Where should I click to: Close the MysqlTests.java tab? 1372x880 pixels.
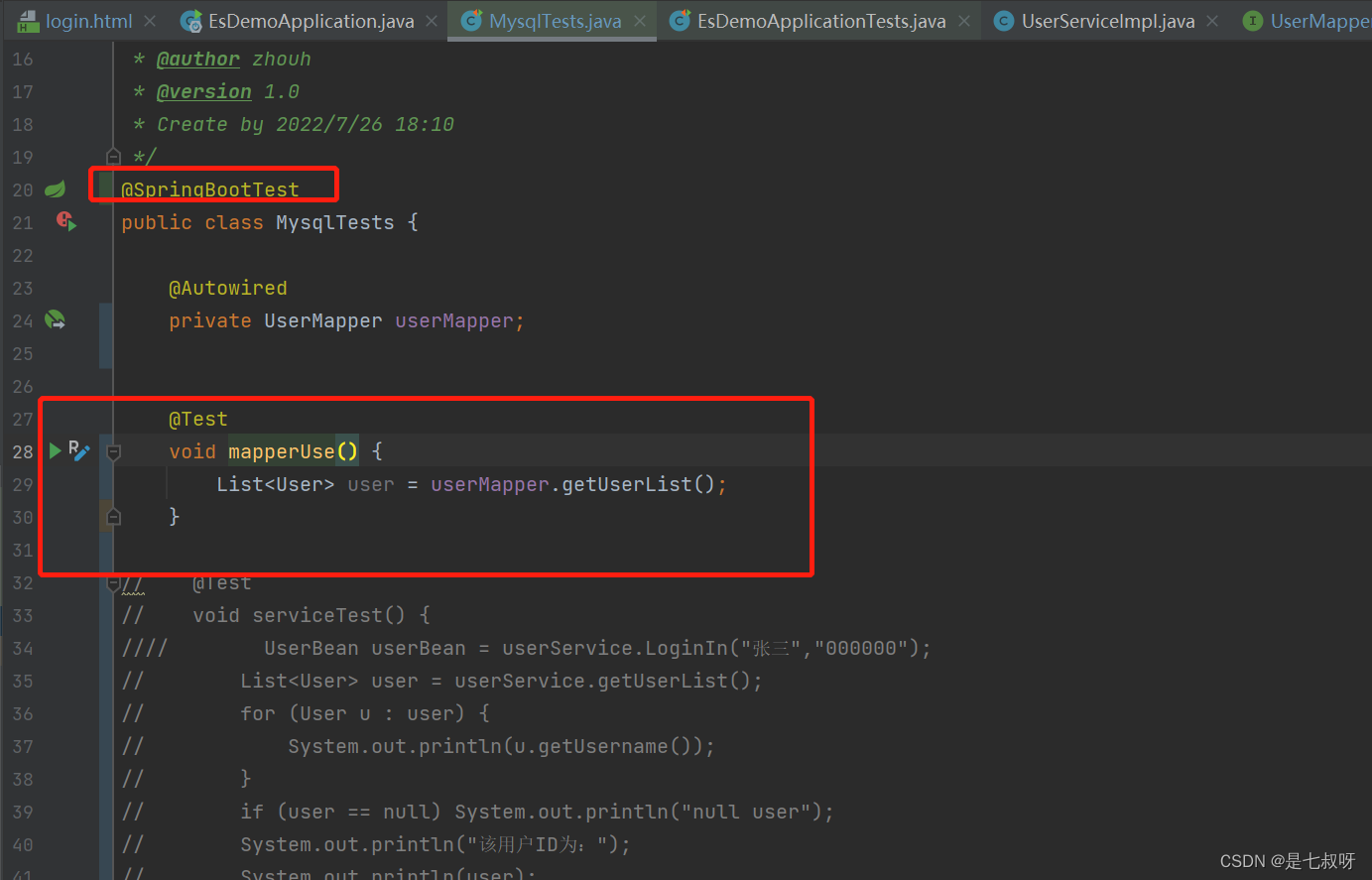[640, 21]
